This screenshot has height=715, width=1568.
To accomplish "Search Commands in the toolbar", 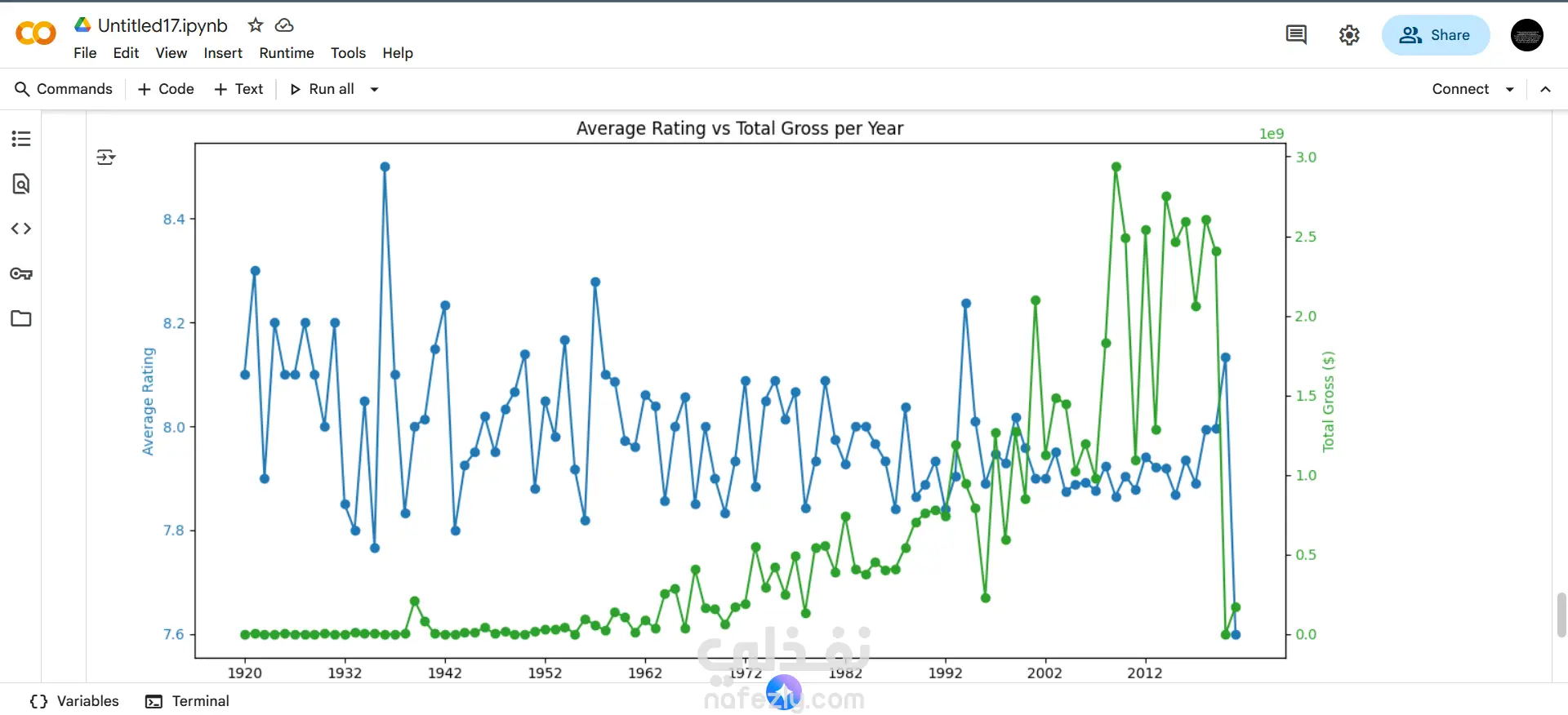I will click(64, 89).
